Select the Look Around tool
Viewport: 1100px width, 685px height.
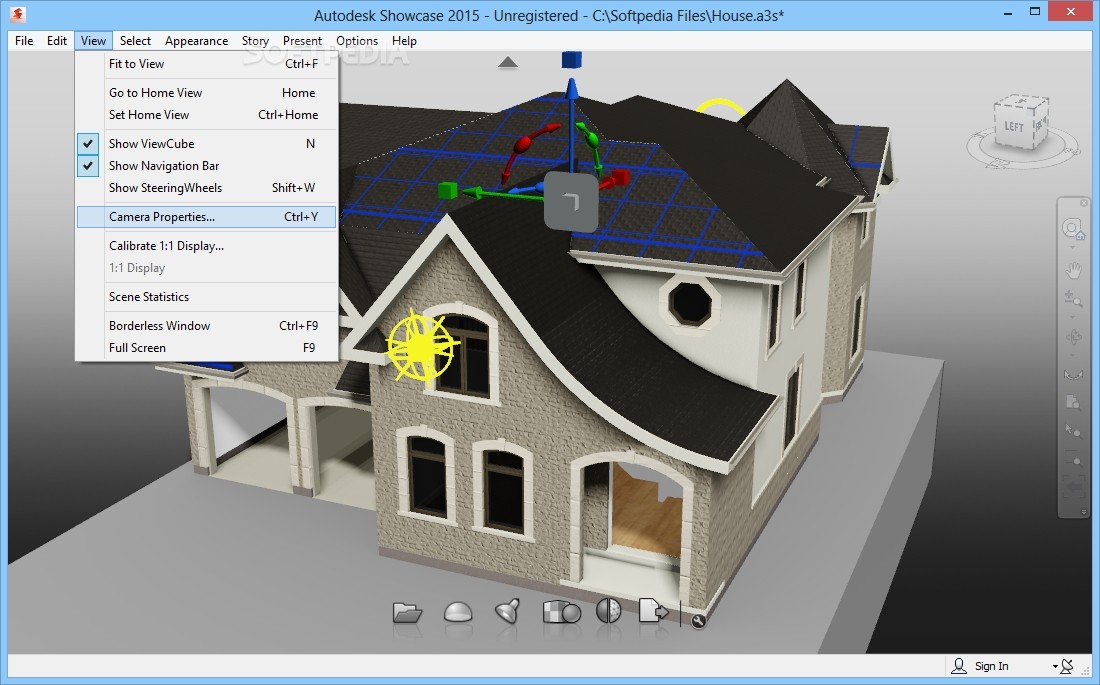pos(1073,374)
